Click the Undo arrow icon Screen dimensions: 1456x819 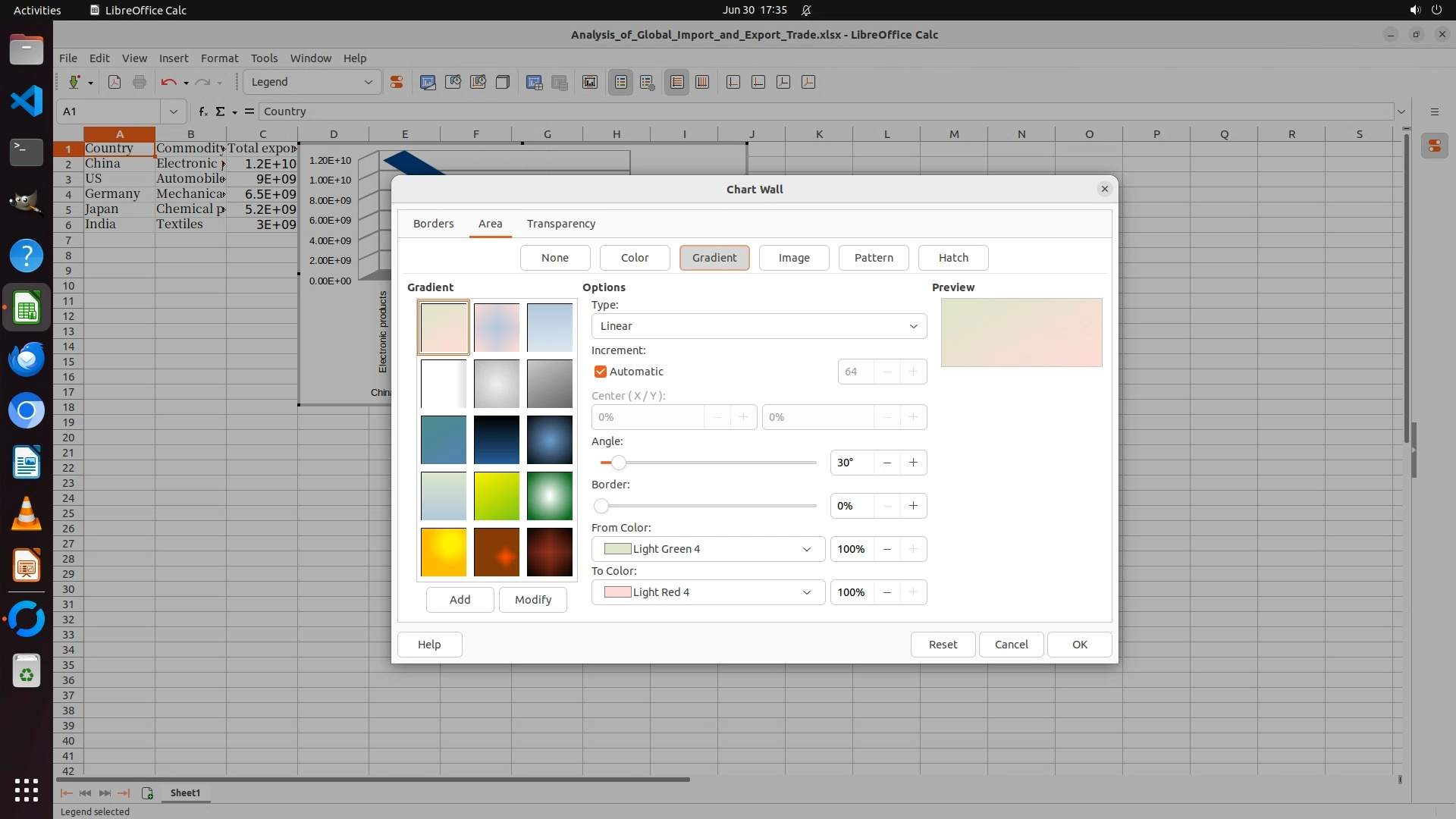[x=168, y=82]
